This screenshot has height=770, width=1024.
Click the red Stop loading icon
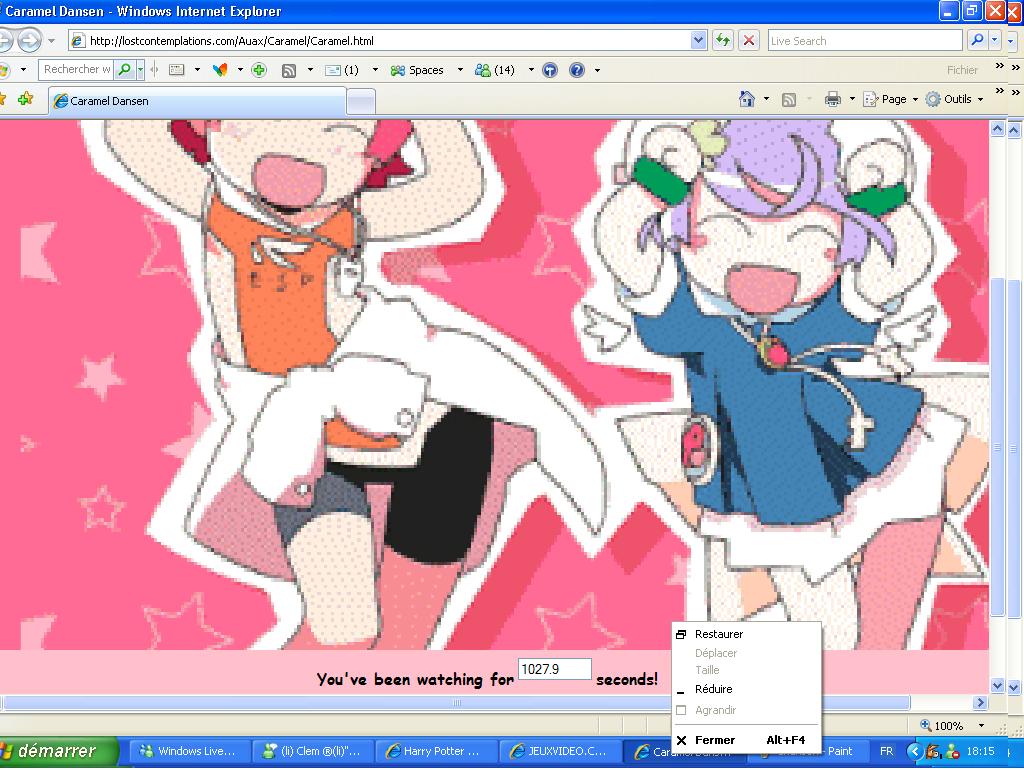tap(749, 40)
